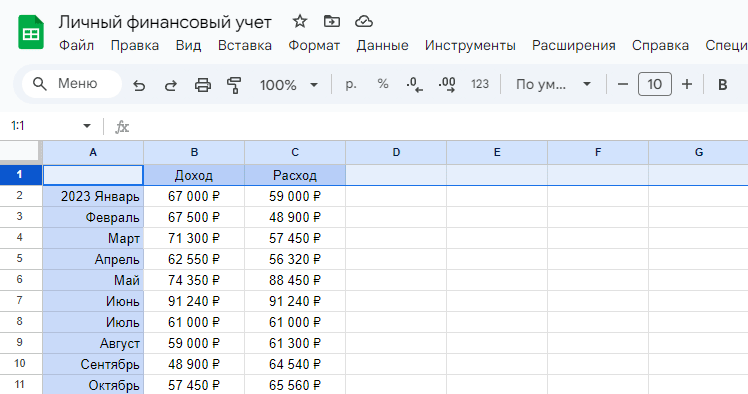
Task: Select column F header
Action: tap(598, 152)
